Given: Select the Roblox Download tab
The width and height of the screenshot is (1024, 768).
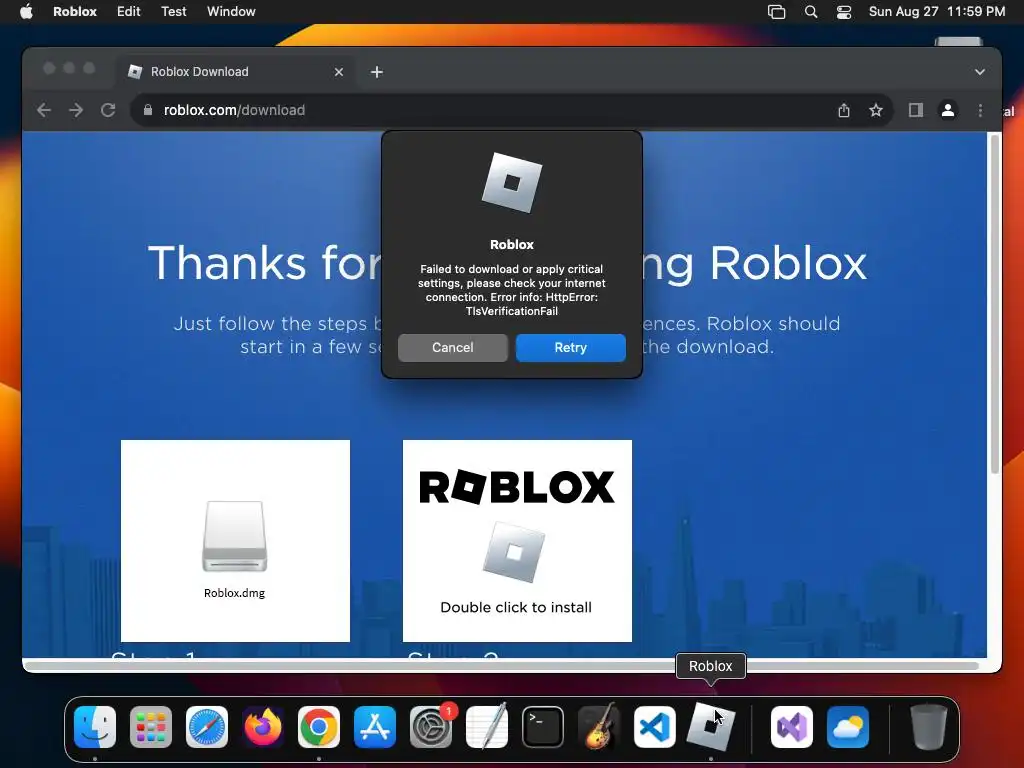Looking at the screenshot, I should (x=236, y=72).
